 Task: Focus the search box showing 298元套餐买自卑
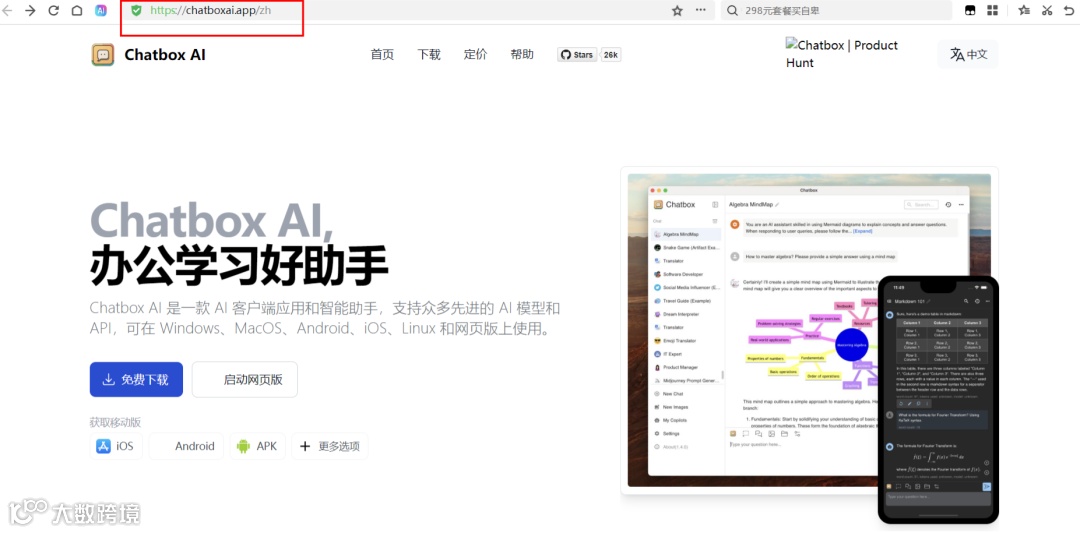(836, 10)
